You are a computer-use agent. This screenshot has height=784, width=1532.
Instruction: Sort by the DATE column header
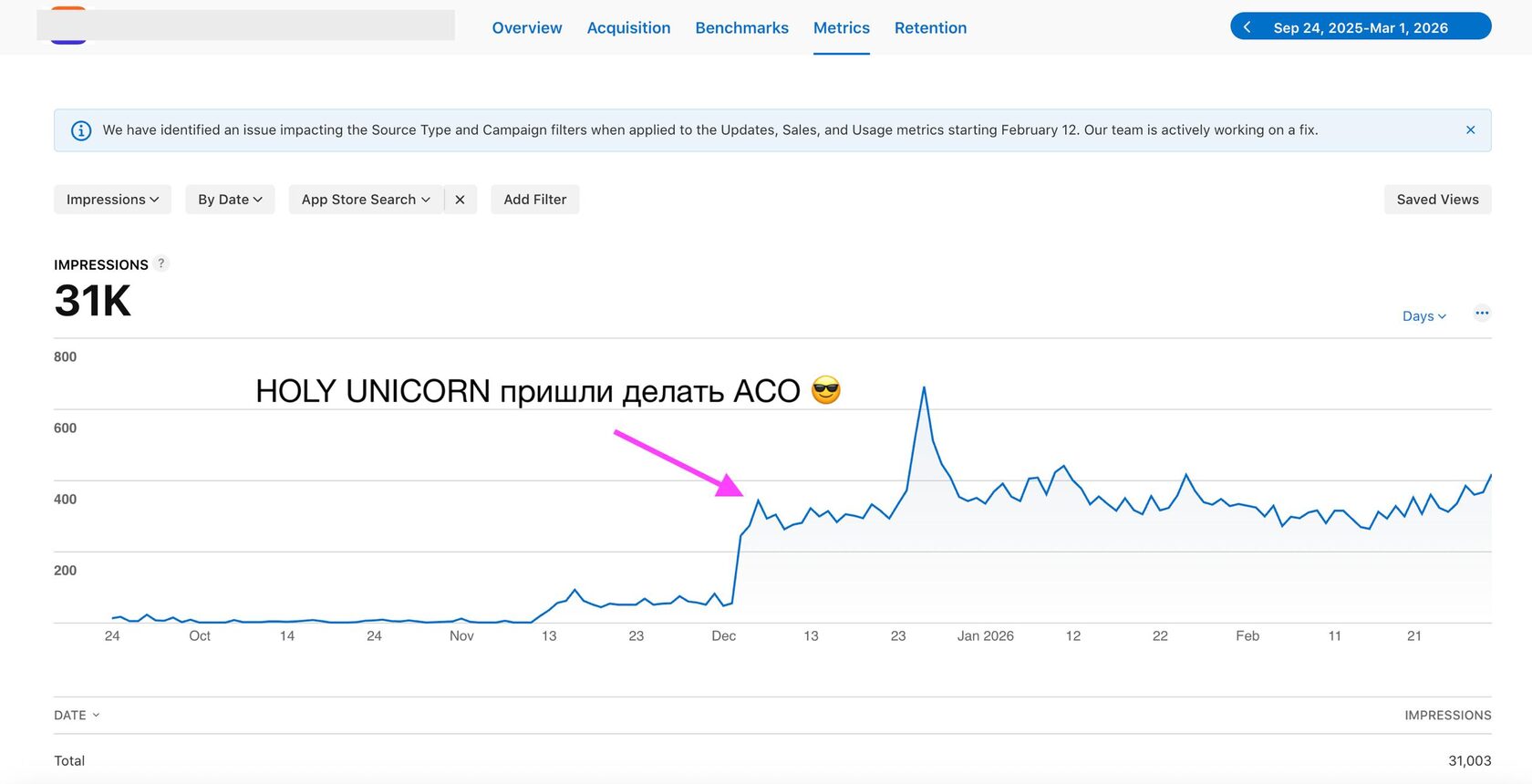point(77,716)
